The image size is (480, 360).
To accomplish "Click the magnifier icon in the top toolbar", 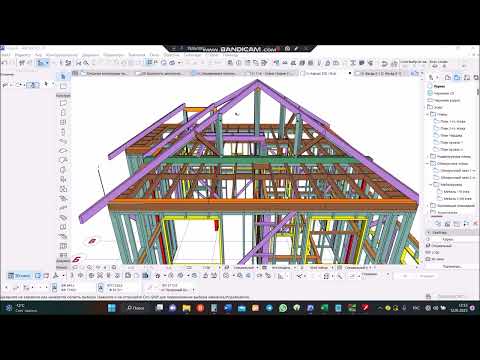I will [x=86, y=63].
